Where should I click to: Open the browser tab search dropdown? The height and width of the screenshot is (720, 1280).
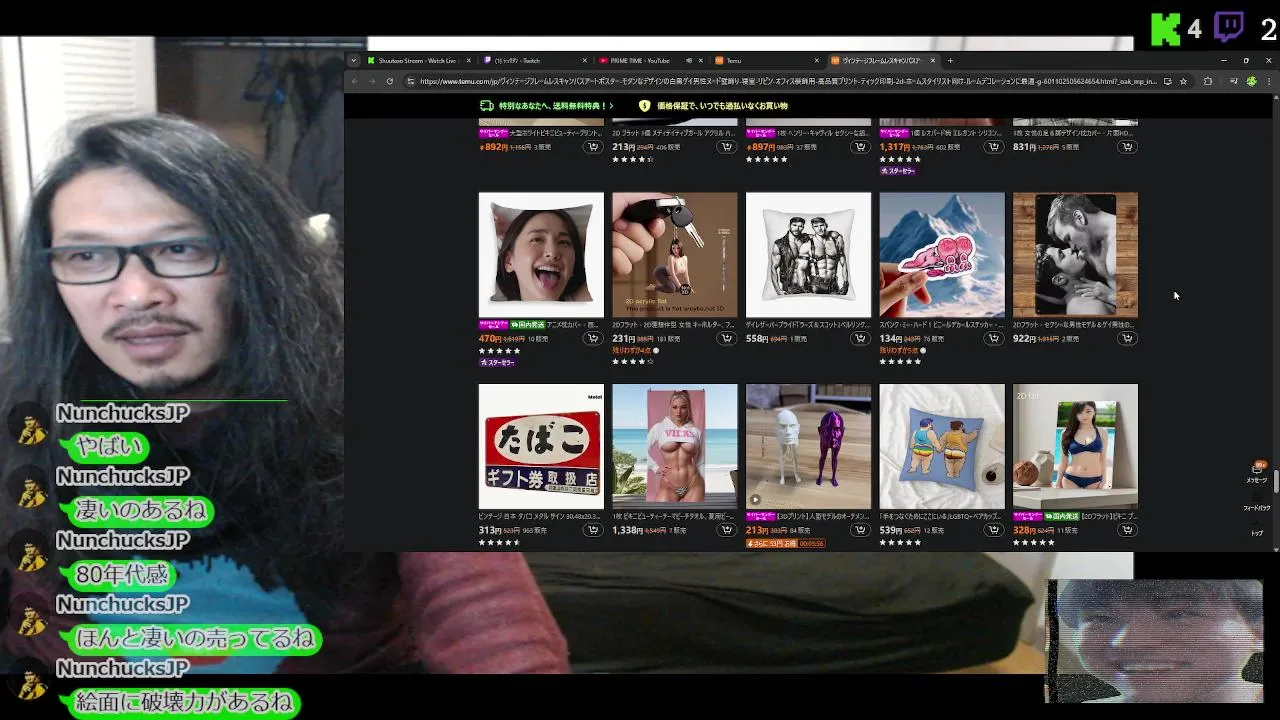click(x=354, y=61)
